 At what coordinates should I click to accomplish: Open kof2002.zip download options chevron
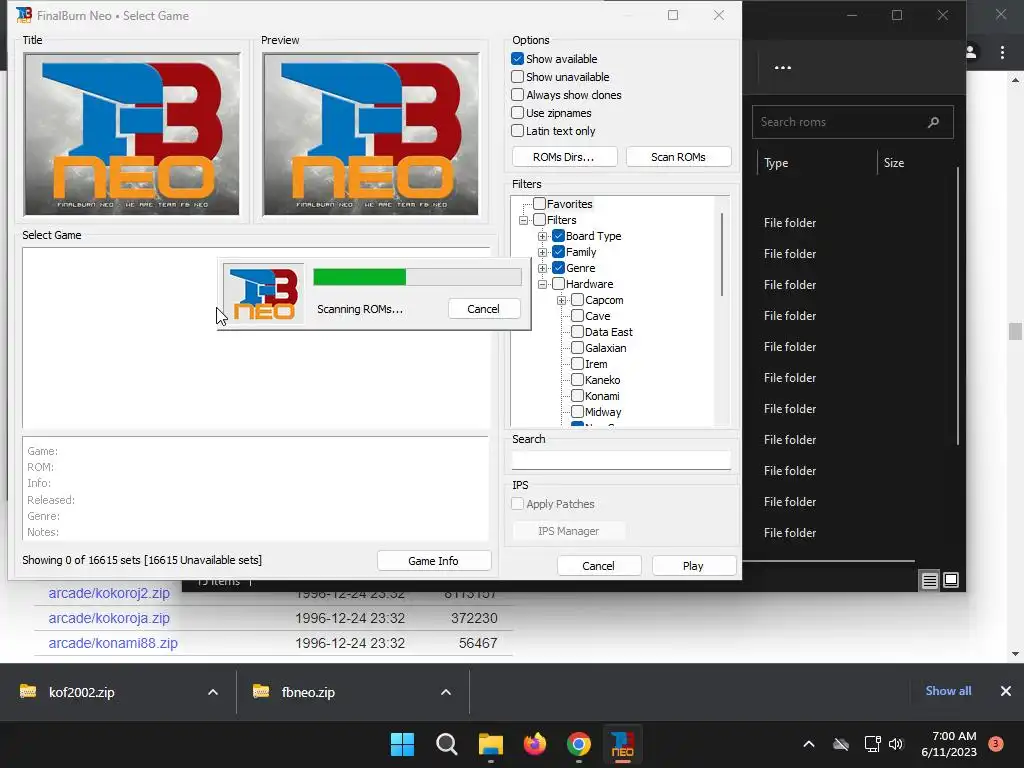[213, 692]
